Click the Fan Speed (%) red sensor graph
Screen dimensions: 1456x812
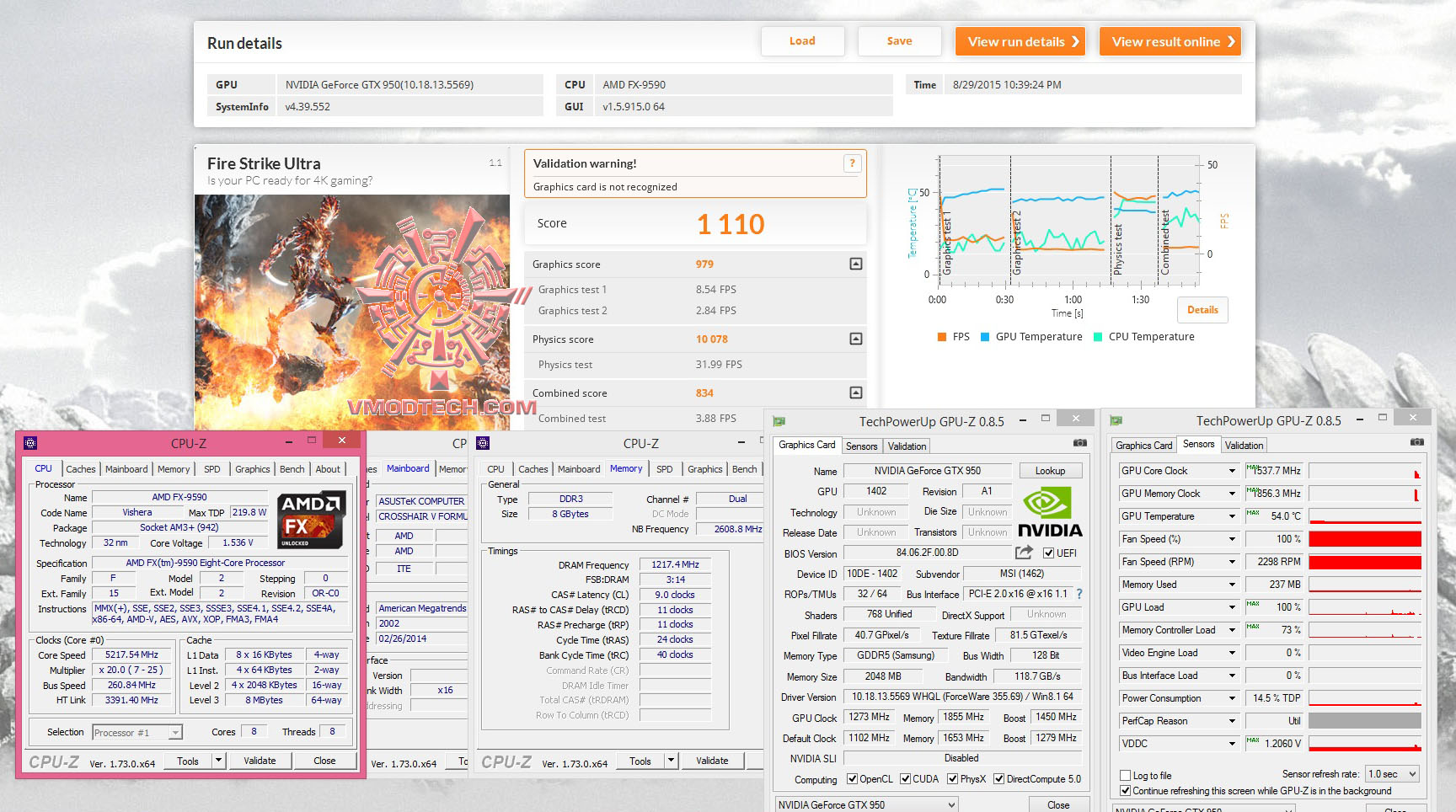1365,539
